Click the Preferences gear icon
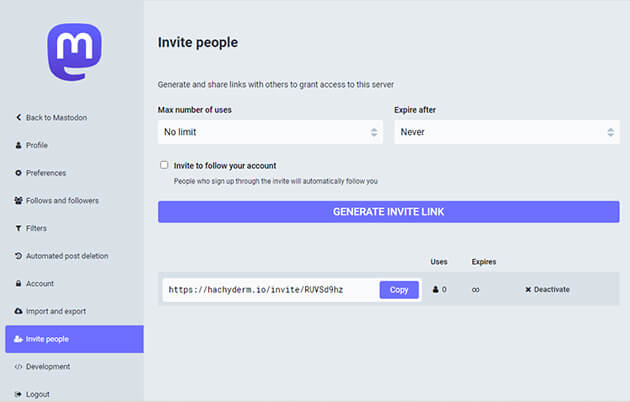Image resolution: width=630 pixels, height=402 pixels. click(19, 173)
